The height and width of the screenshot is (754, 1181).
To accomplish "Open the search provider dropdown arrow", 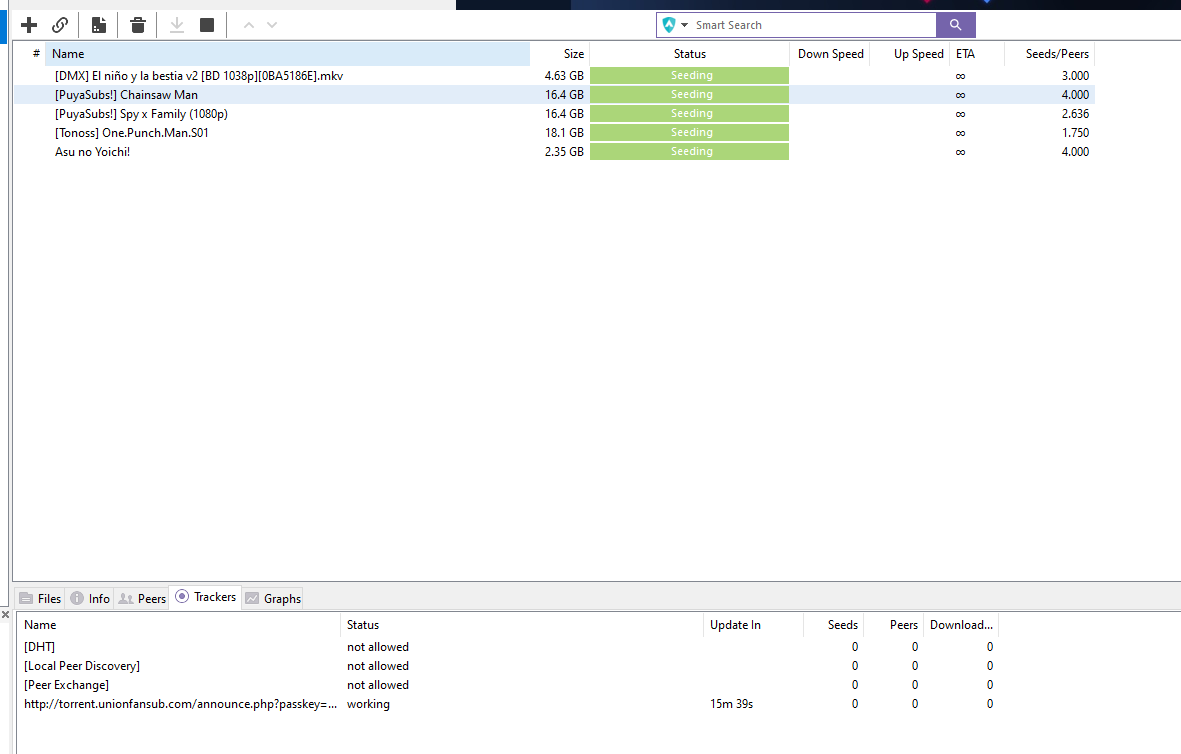I will pyautogui.click(x=685, y=25).
